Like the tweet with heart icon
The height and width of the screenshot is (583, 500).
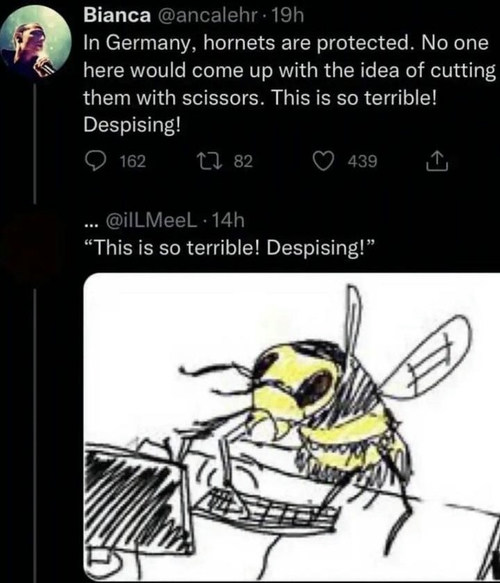coord(322,161)
